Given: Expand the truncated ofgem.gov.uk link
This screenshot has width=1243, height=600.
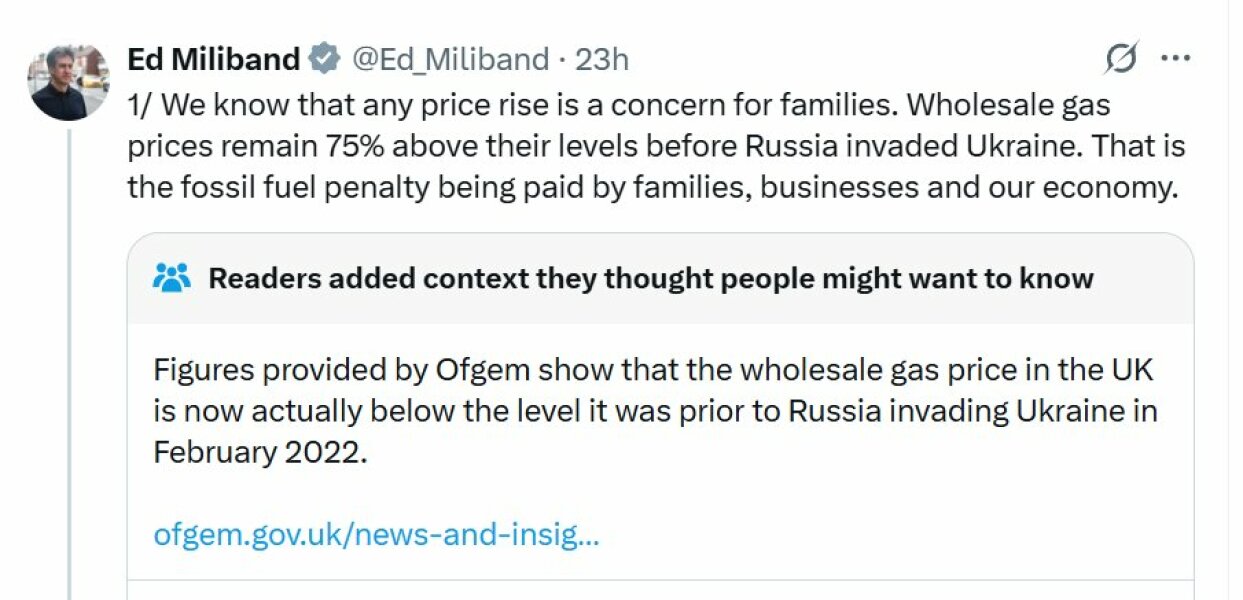Looking at the screenshot, I should [x=375, y=535].
